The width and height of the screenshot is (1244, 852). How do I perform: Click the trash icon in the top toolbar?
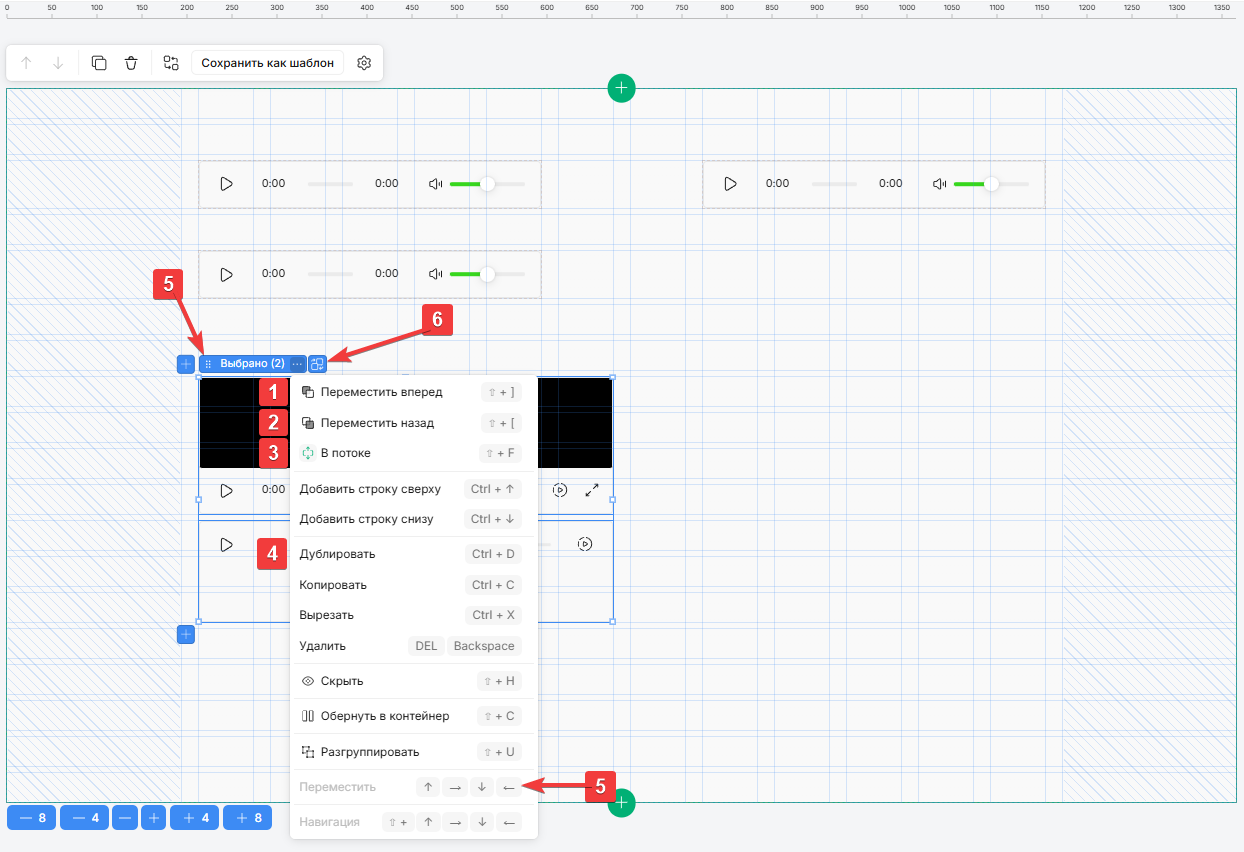(x=131, y=63)
